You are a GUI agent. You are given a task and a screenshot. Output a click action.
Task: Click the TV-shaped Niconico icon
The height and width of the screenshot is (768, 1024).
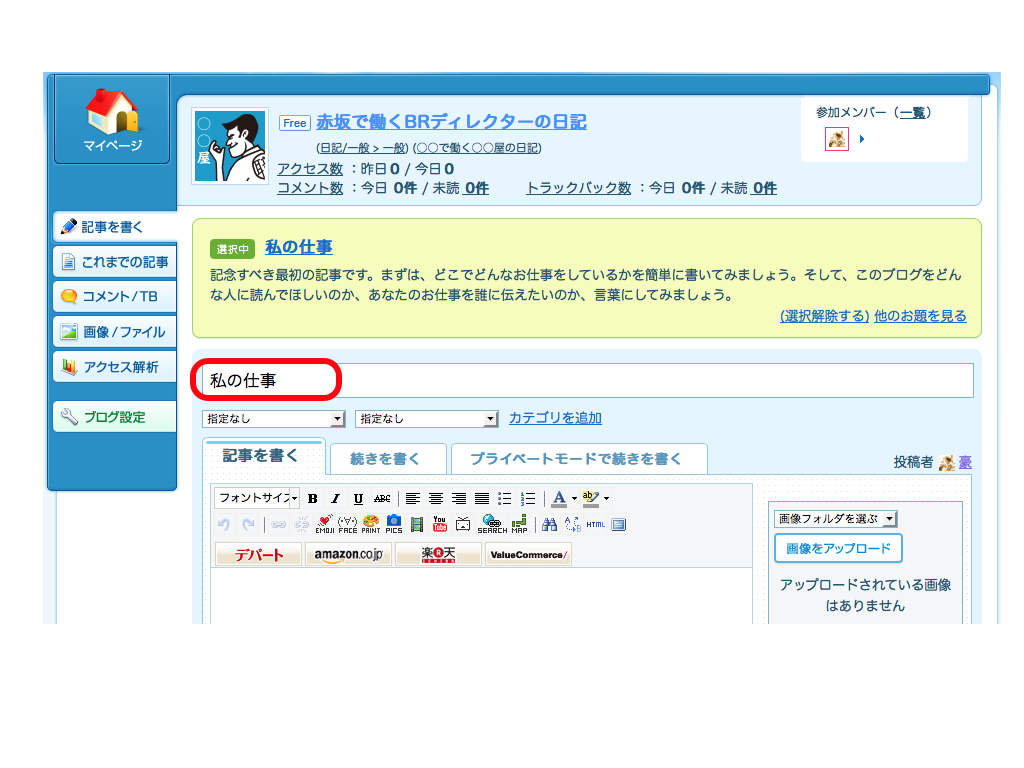click(463, 524)
